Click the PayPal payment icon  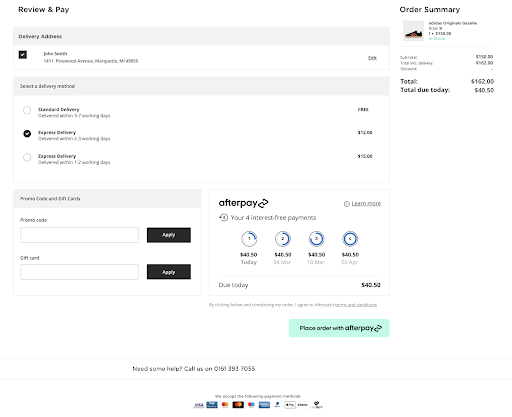[x=277, y=405]
